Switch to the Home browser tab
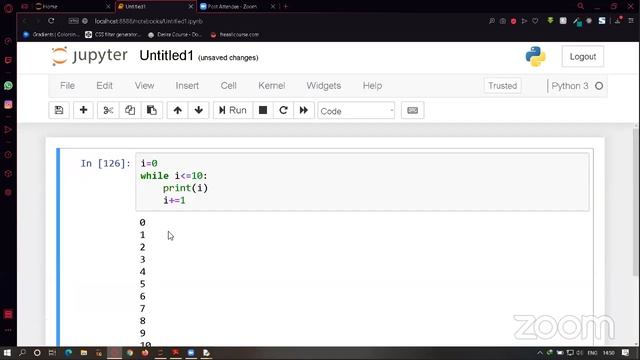 (73, 7)
